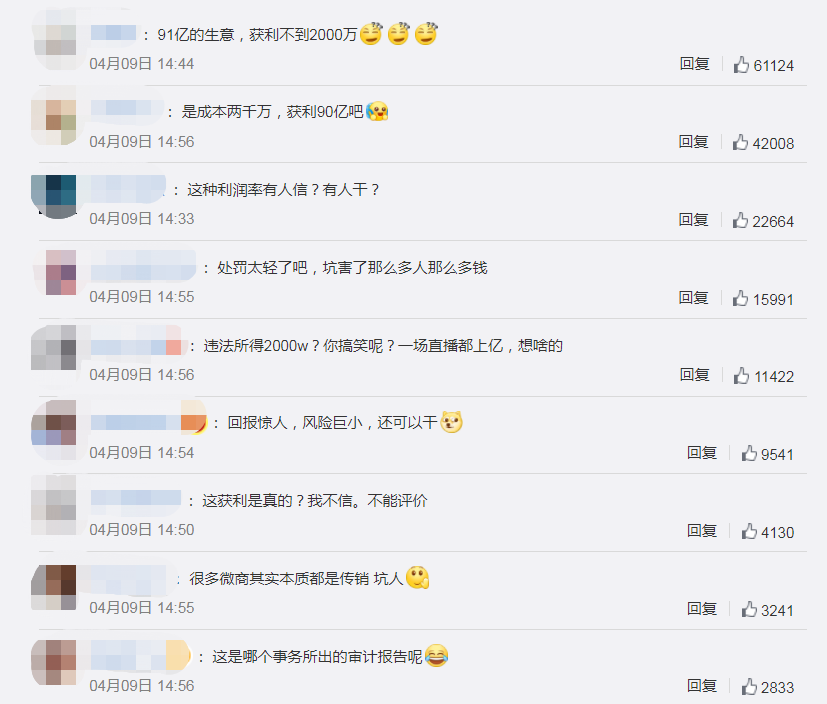Screen dimensions: 827x704
Task: Open avatar of the 91亿的生意 commenter
Action: pos(55,40)
